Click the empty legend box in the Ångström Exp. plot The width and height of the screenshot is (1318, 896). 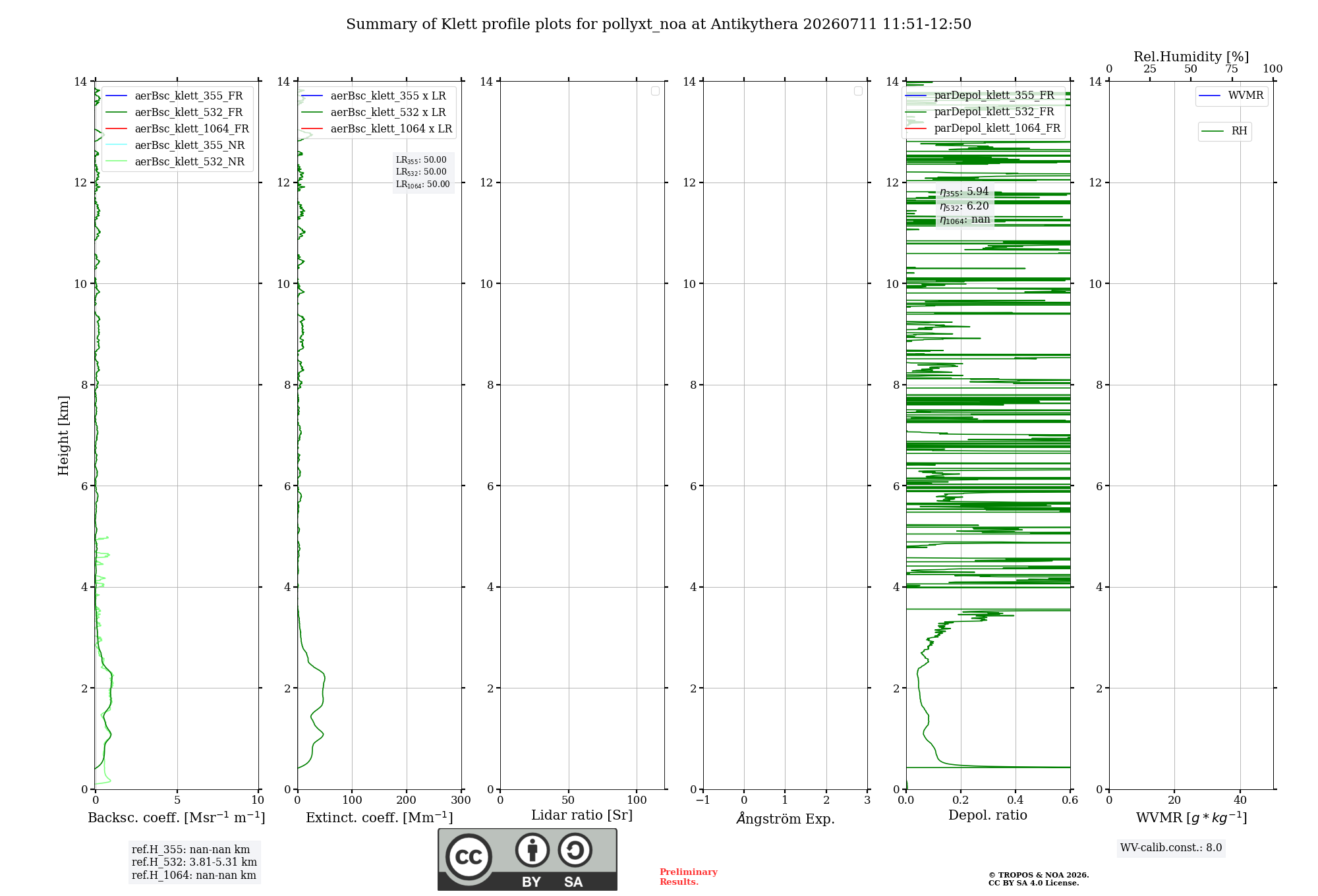pyautogui.click(x=858, y=91)
